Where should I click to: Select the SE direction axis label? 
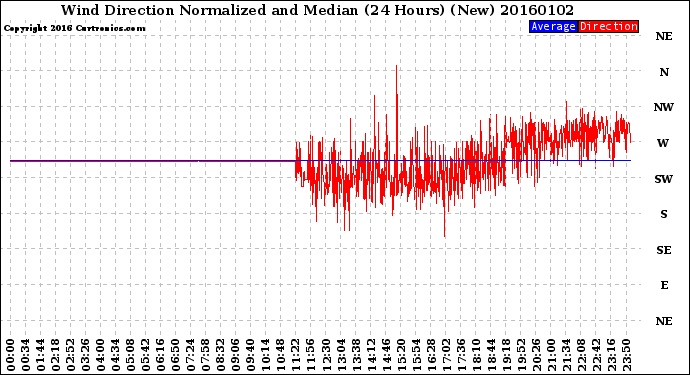click(664, 250)
